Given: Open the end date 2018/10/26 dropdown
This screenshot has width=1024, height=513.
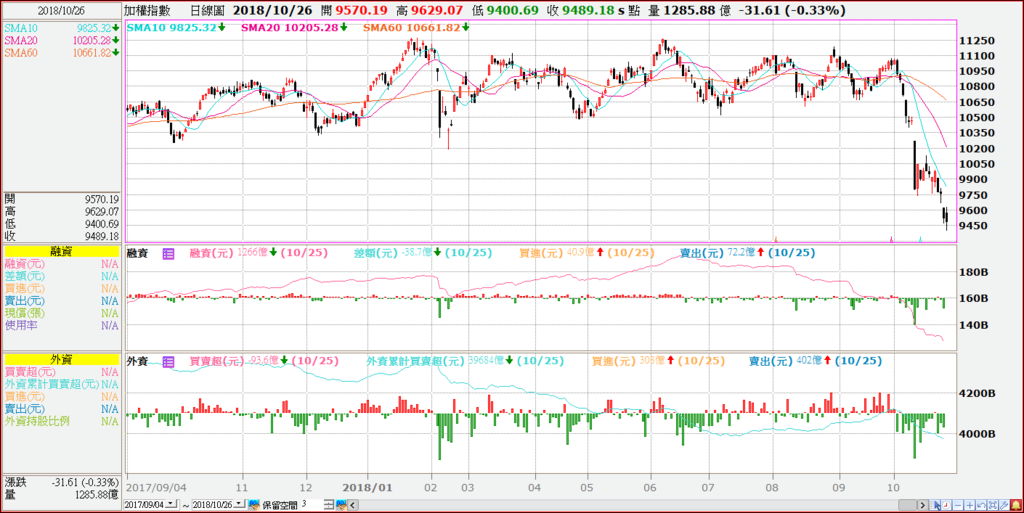Looking at the screenshot, I should point(239,505).
